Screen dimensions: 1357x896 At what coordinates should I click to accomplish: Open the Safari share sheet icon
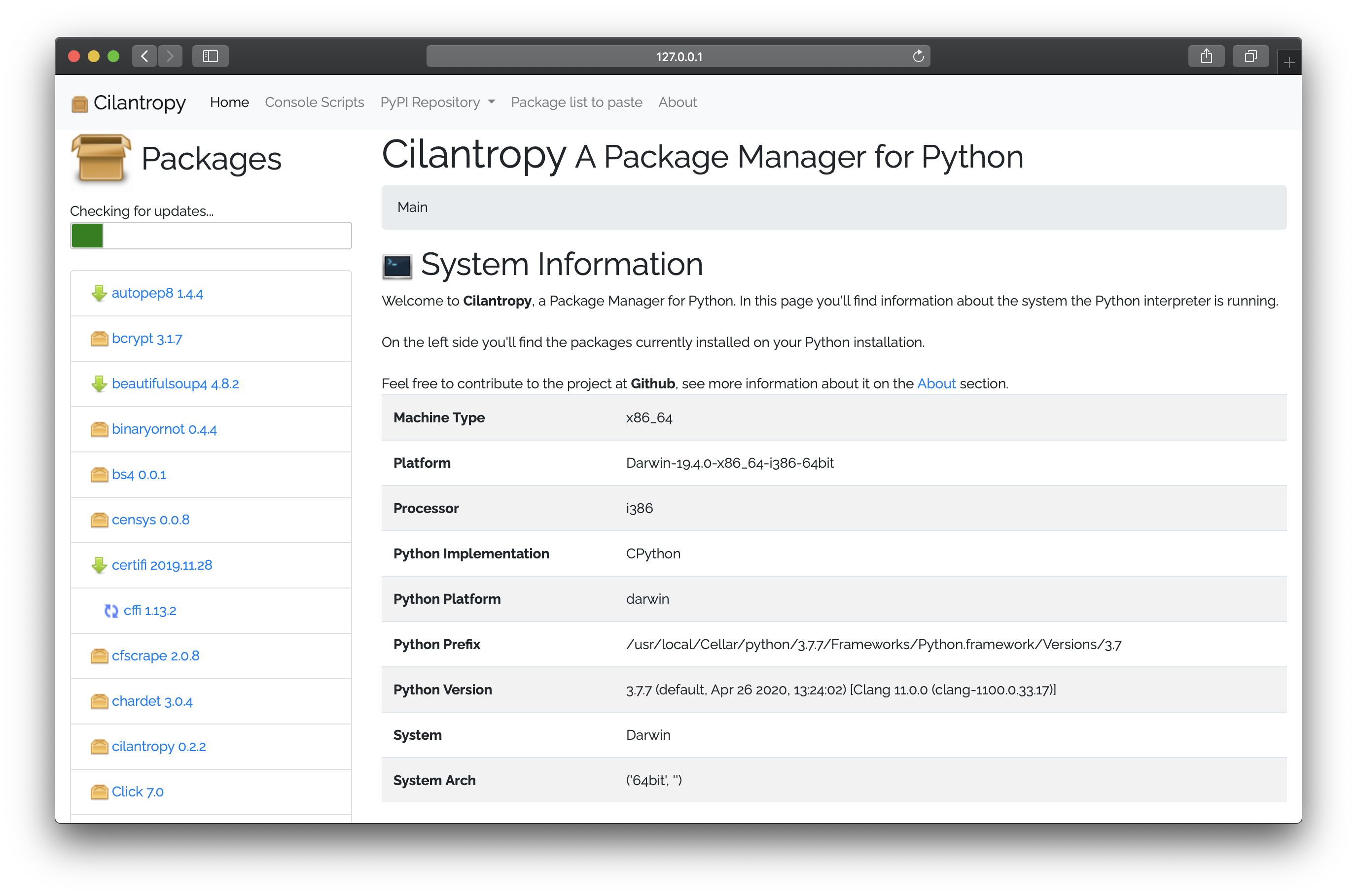pyautogui.click(x=1206, y=56)
